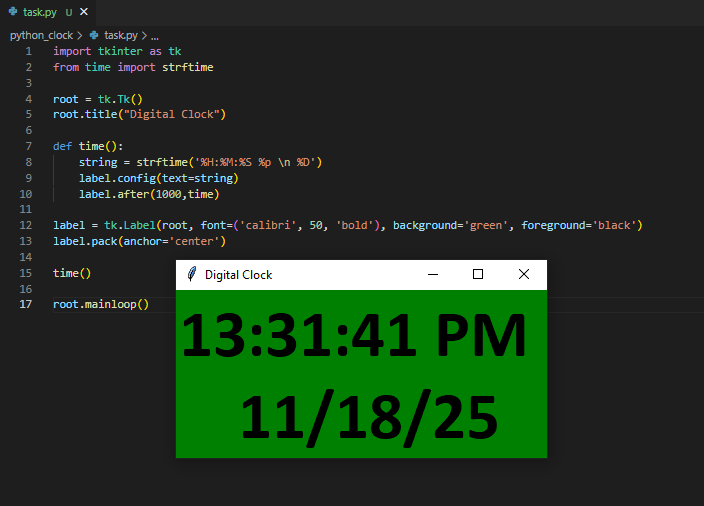The image size is (704, 506).
Task: Minimize the Digital Clock window
Action: tap(433, 274)
